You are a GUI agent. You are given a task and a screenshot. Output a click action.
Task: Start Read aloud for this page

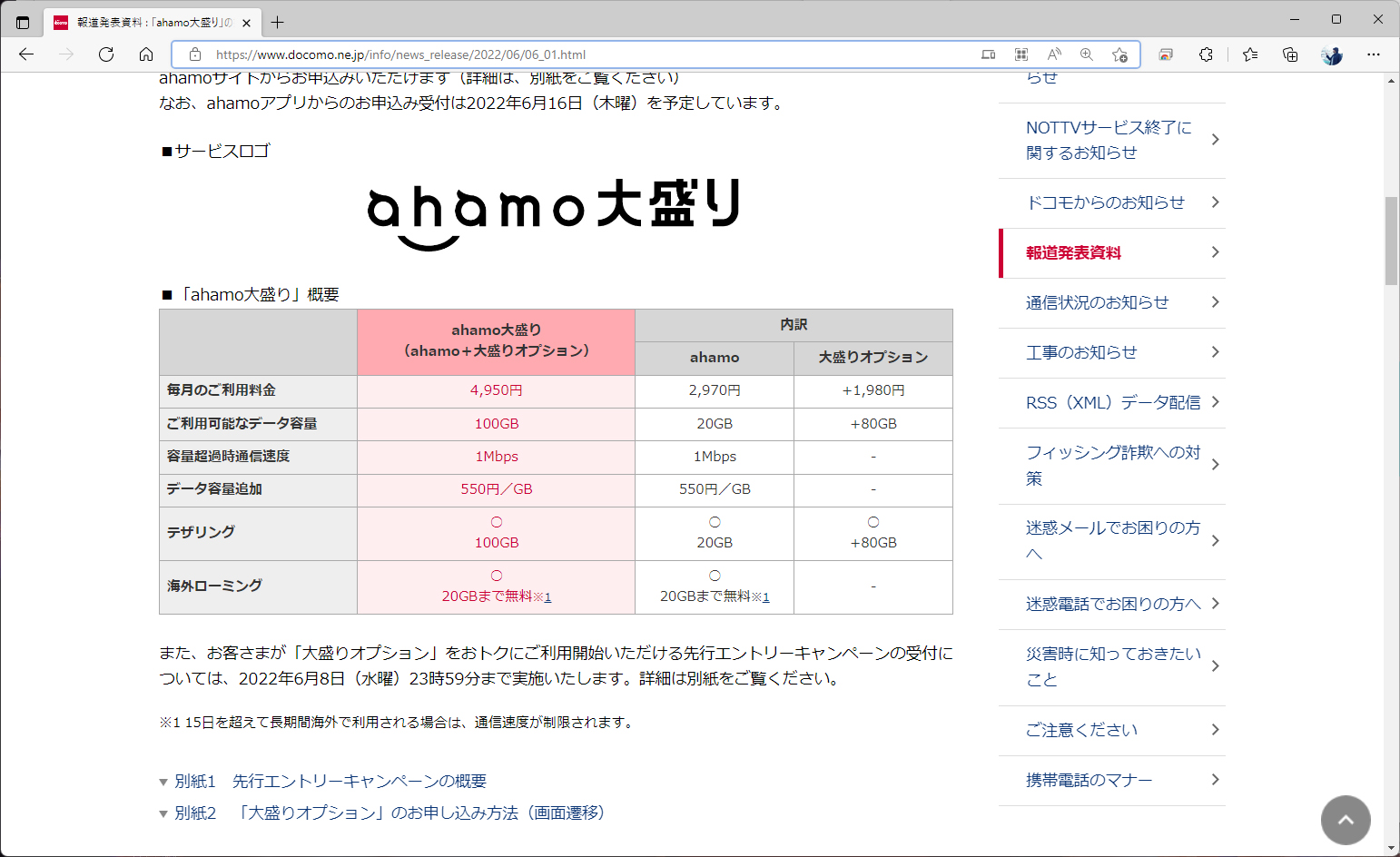tap(1053, 54)
